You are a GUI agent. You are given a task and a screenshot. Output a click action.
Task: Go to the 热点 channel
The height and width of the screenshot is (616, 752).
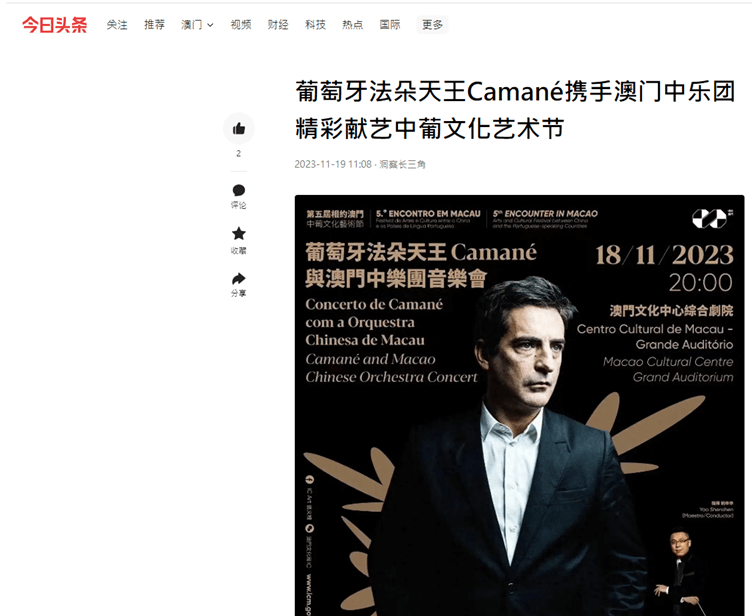click(352, 25)
